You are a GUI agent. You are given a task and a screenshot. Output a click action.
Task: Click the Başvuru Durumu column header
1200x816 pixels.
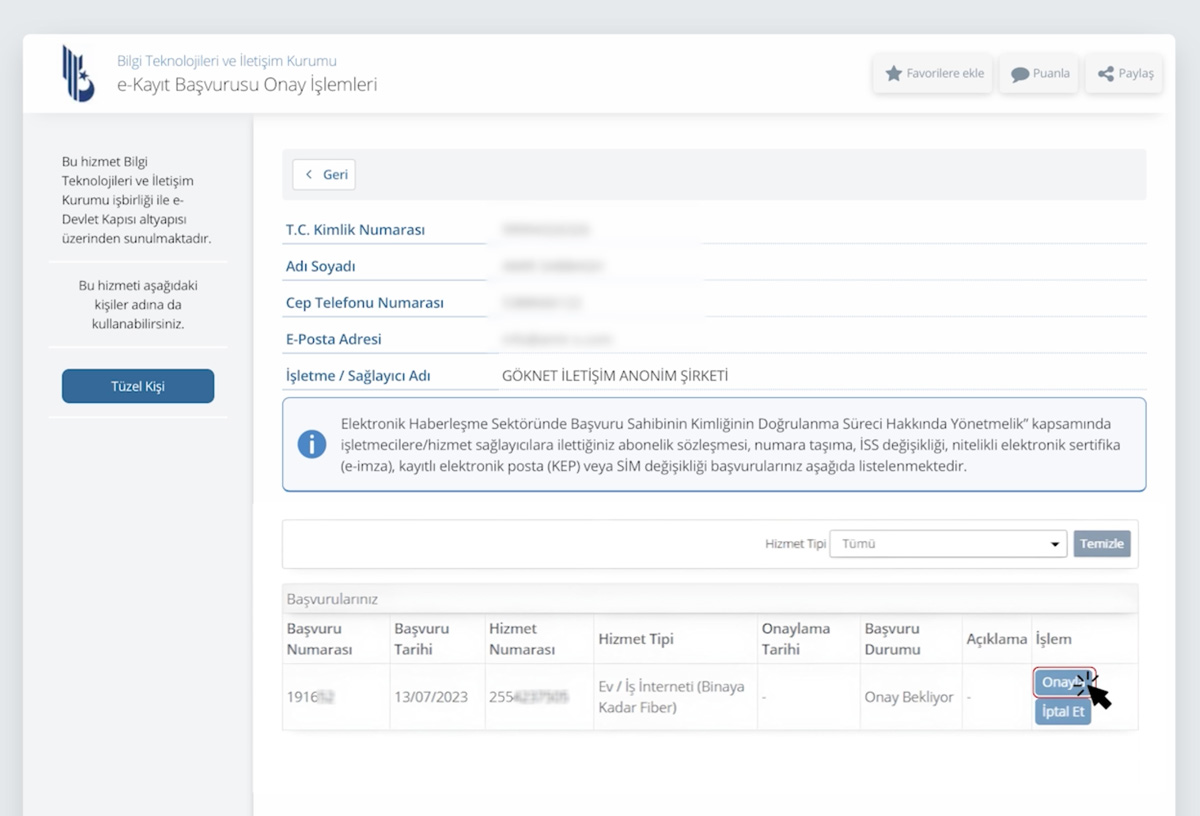(893, 639)
